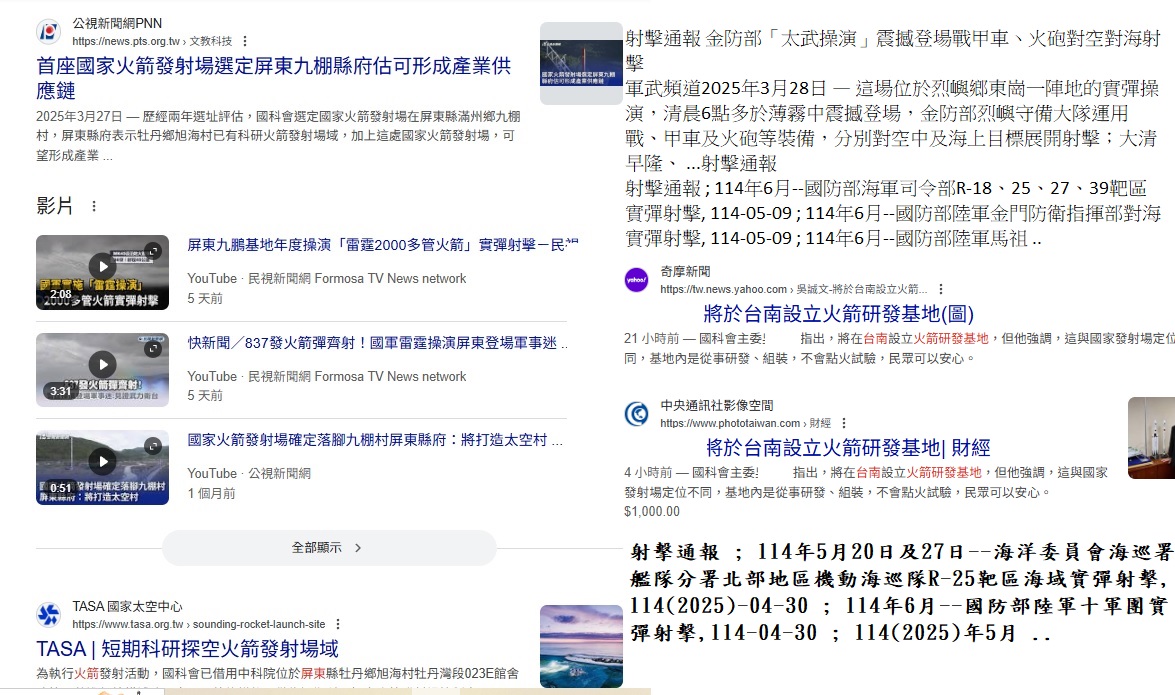
Task: Open the three-dot menu next to 影片 heading
Action: 94,205
